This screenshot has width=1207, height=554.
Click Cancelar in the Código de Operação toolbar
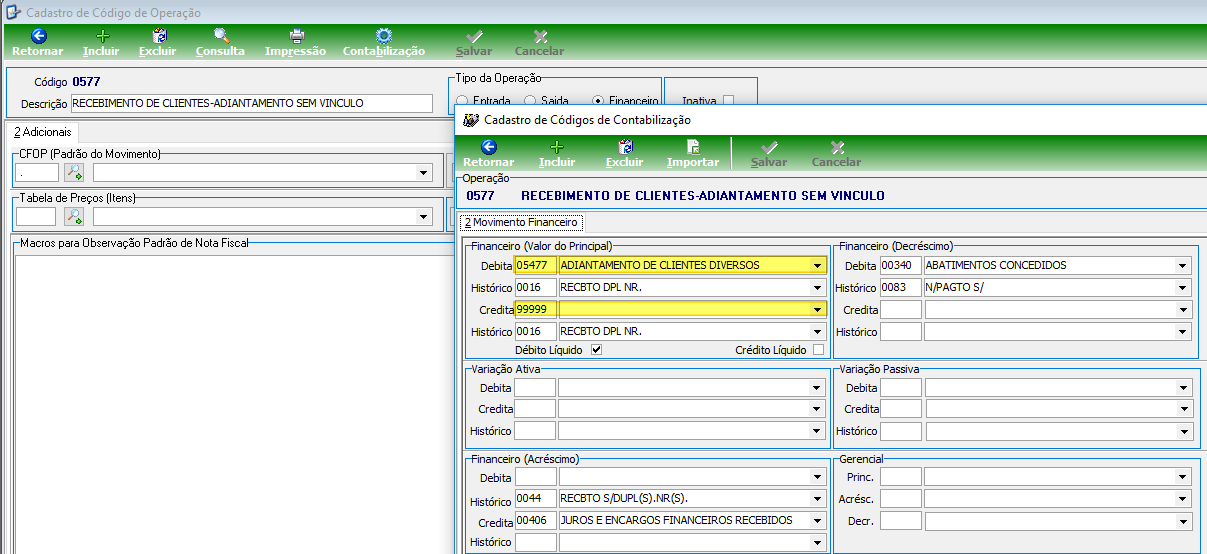click(x=540, y=42)
